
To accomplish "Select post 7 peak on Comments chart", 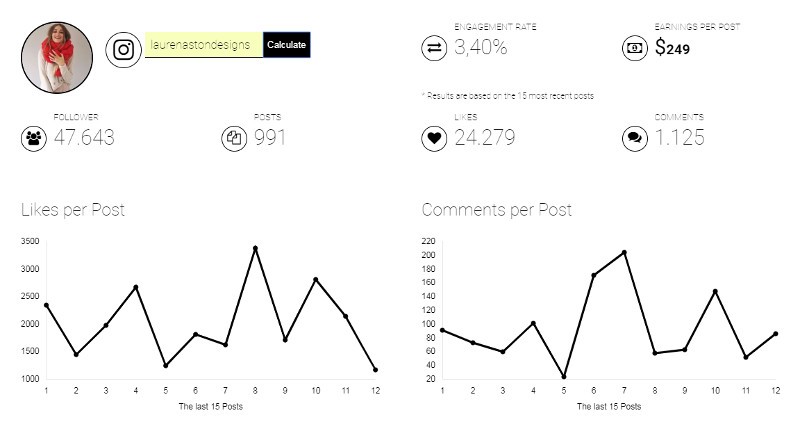I will coord(624,252).
